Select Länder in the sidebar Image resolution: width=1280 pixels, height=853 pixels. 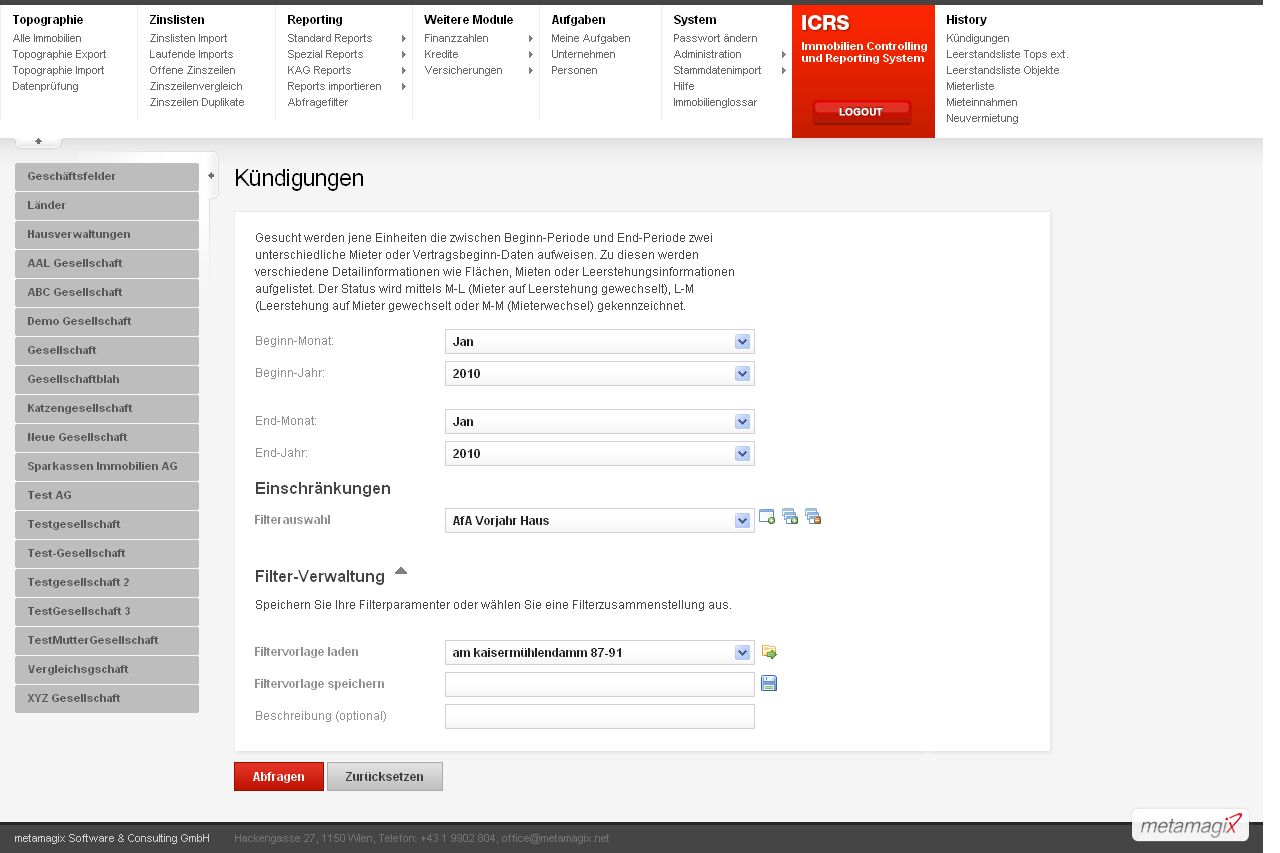click(x=107, y=205)
